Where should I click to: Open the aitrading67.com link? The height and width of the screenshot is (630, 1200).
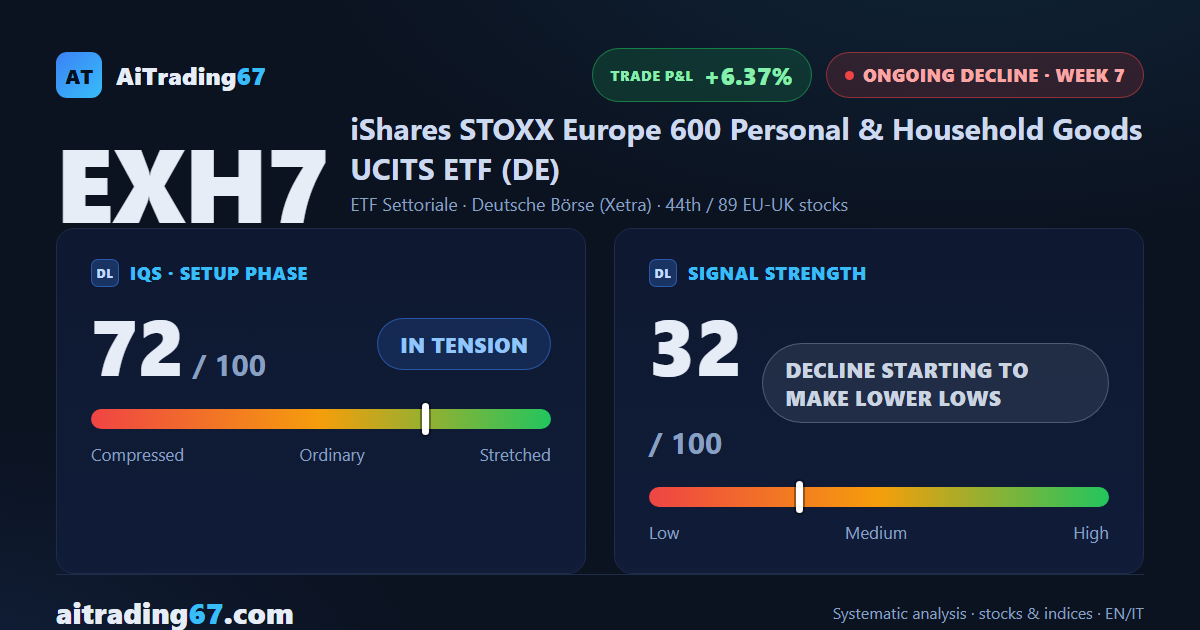click(175, 613)
